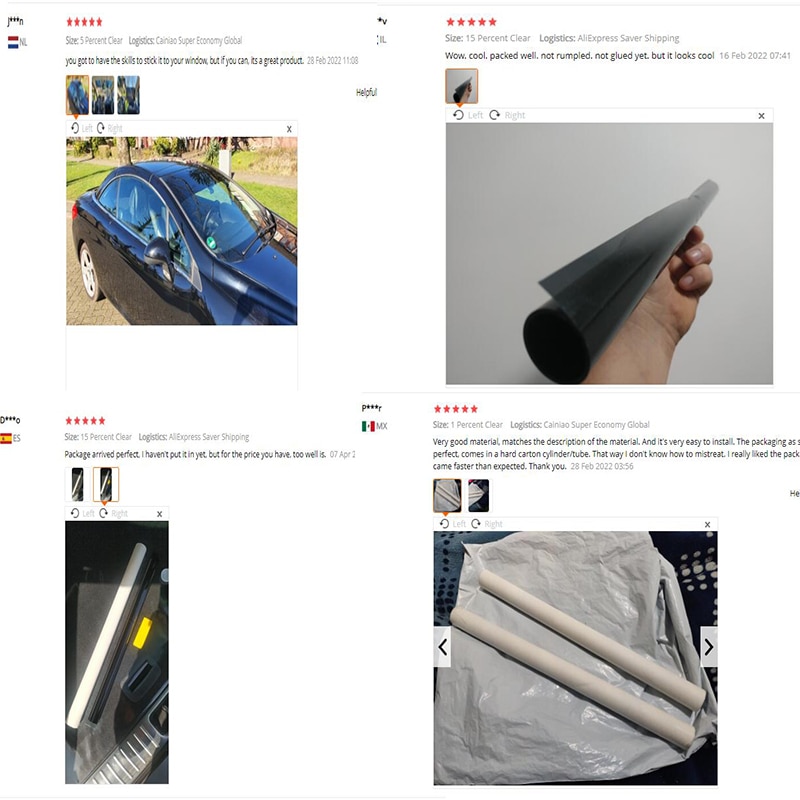Image resolution: width=800 pixels, height=800 pixels.
Task: Rotate the two cardboard tubes photo left
Action: tap(453, 524)
